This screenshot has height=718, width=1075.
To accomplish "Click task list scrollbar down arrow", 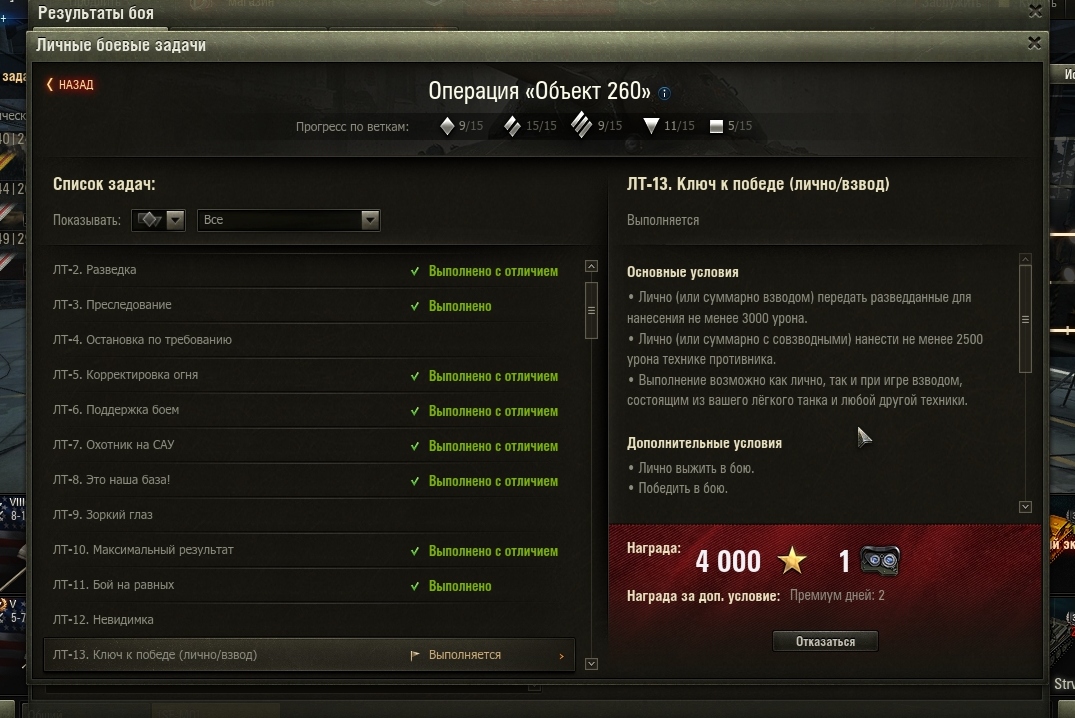I will tap(591, 664).
